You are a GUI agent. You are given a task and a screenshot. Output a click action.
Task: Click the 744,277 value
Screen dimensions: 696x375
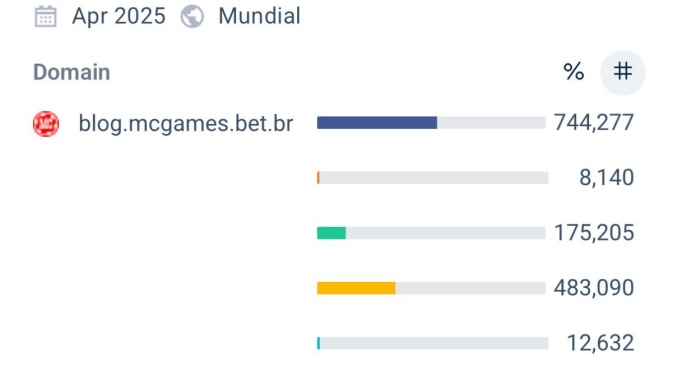[x=594, y=122]
